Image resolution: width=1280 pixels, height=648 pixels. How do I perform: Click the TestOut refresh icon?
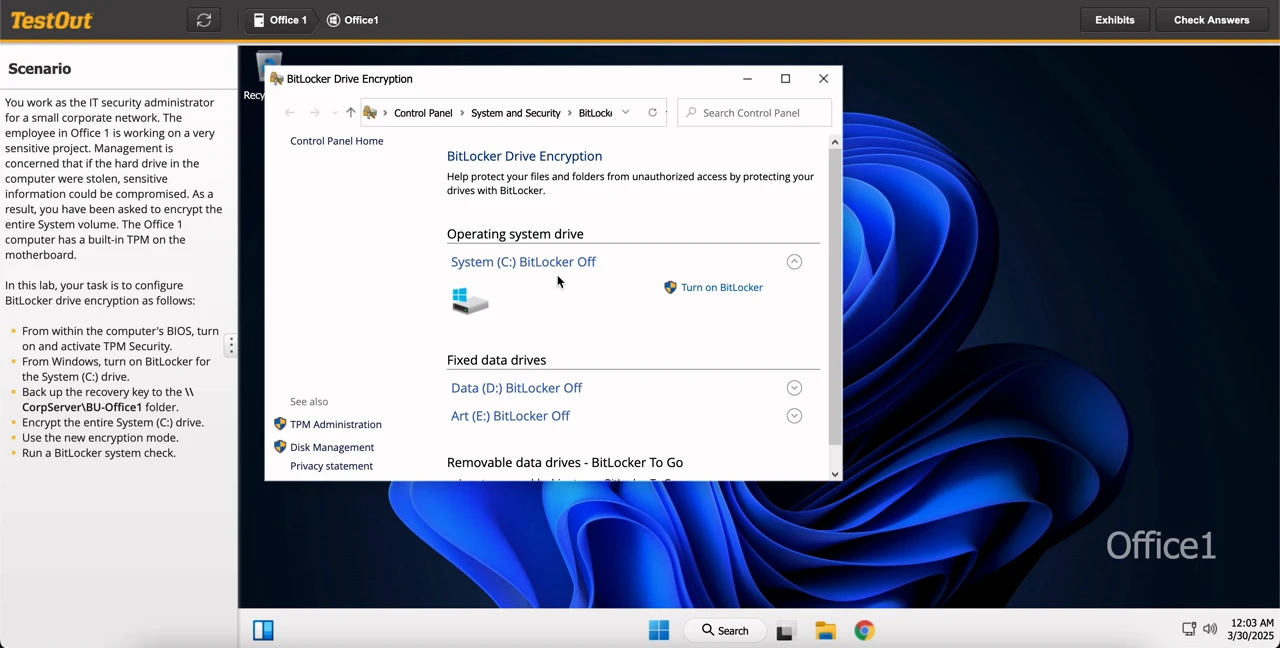click(x=204, y=20)
